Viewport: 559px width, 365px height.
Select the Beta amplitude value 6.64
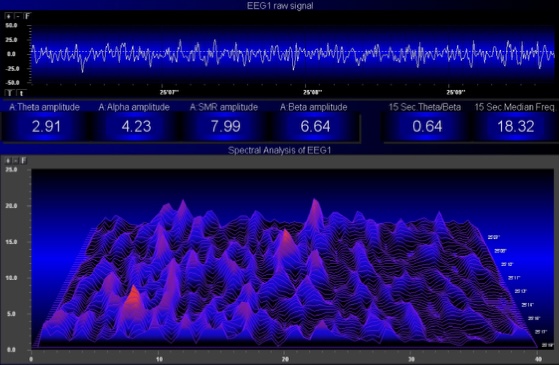(316, 127)
